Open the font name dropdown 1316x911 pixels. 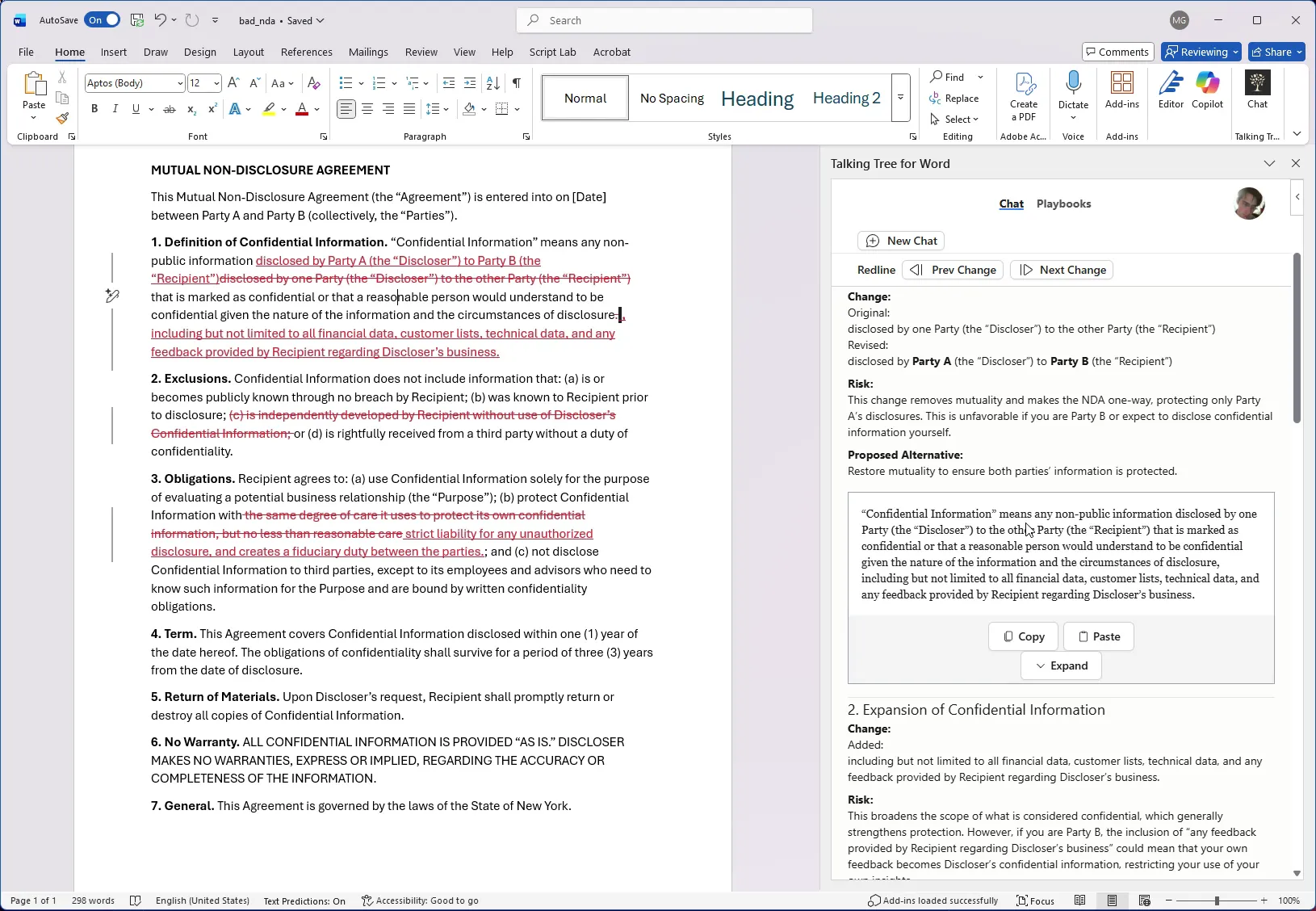tap(179, 83)
